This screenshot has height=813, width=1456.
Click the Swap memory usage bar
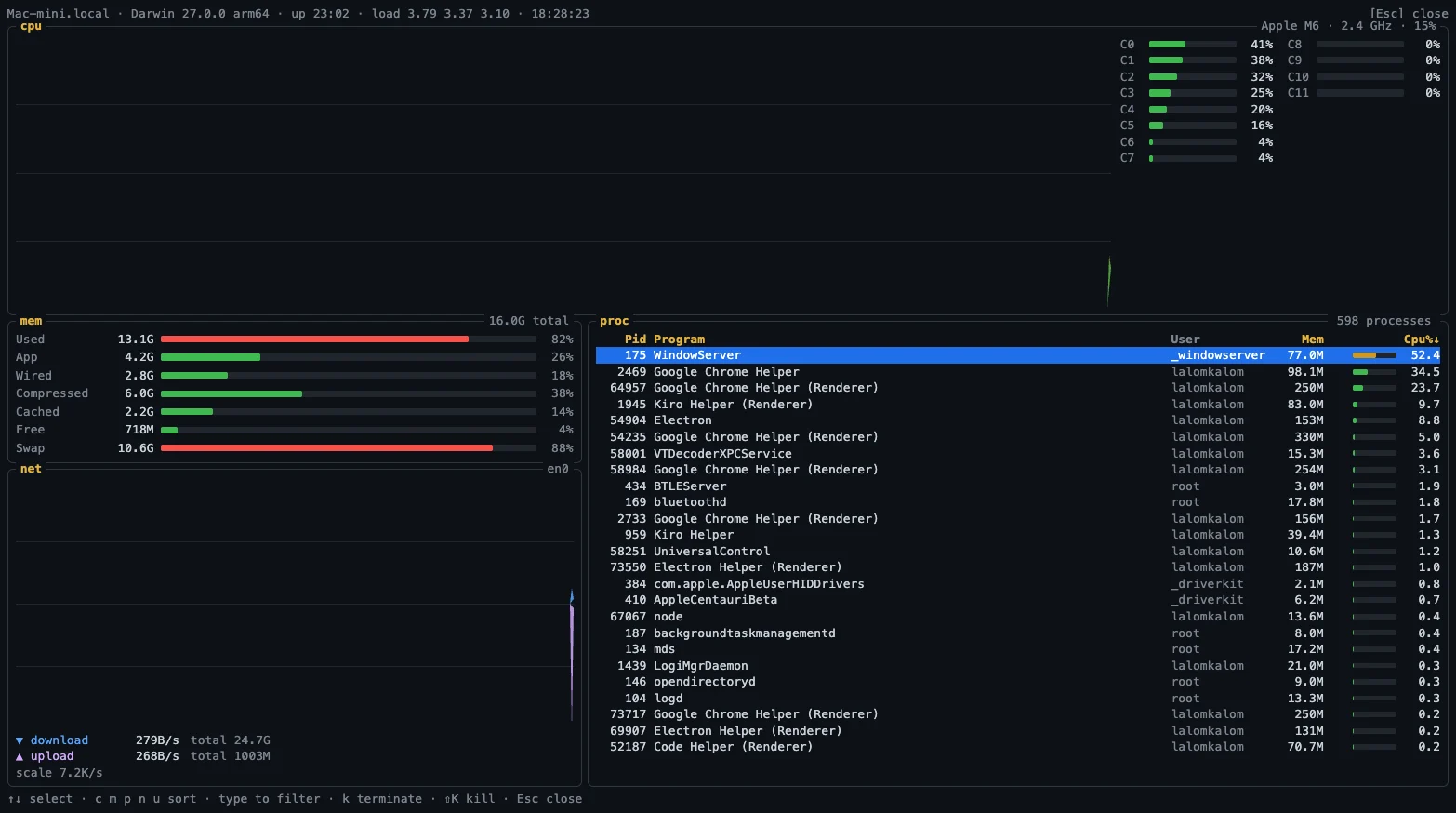click(349, 448)
